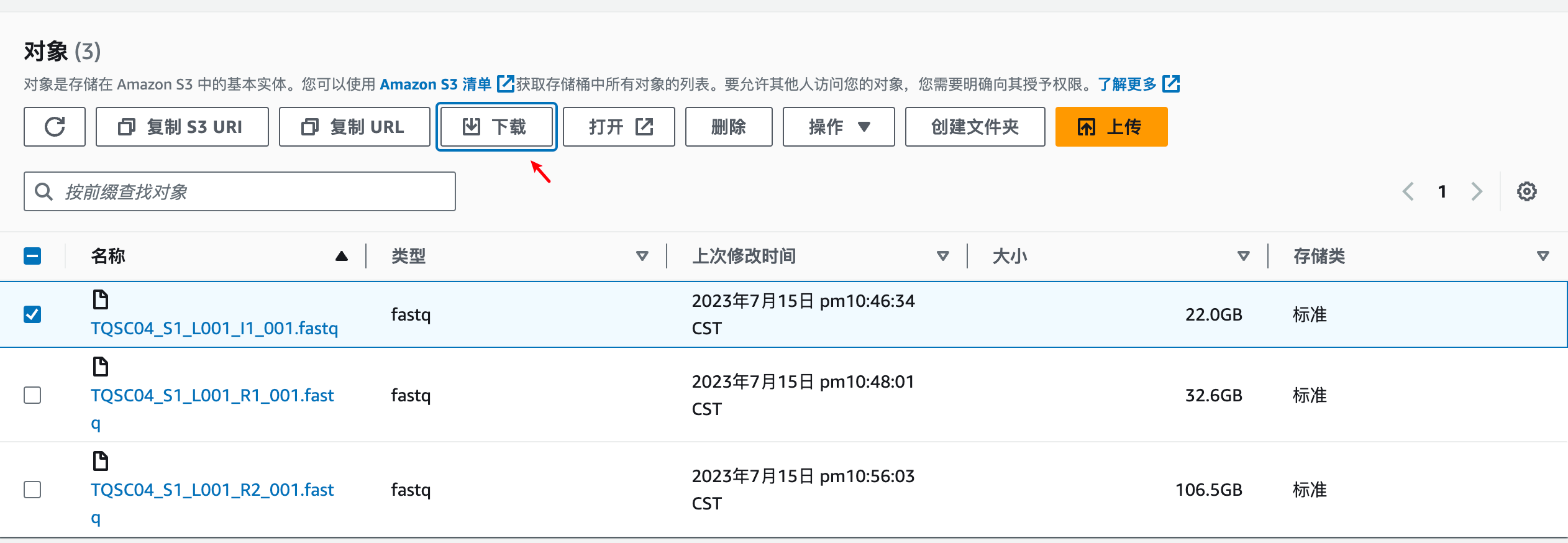The image size is (1568, 543).
Task: Uncheck the TQSC04_S1_L001_I1_001.fastq checkbox
Action: pos(32,314)
